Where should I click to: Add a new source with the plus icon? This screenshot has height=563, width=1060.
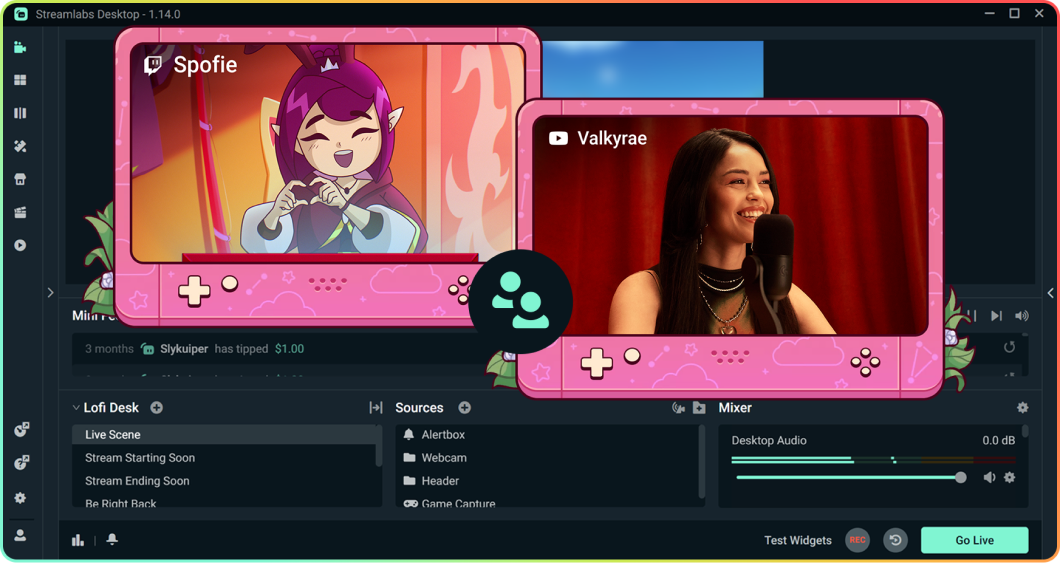click(x=464, y=408)
